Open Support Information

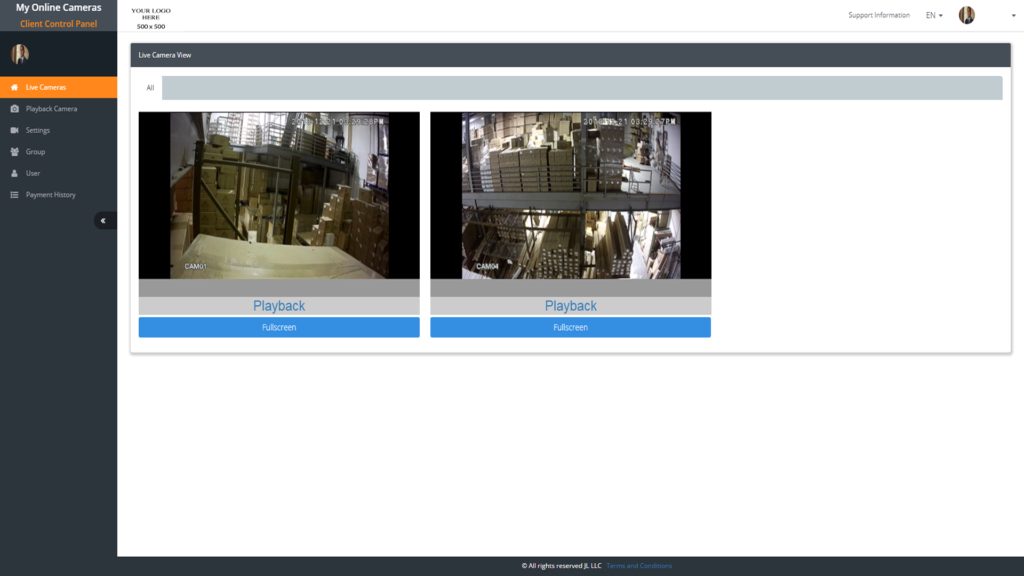coord(878,15)
